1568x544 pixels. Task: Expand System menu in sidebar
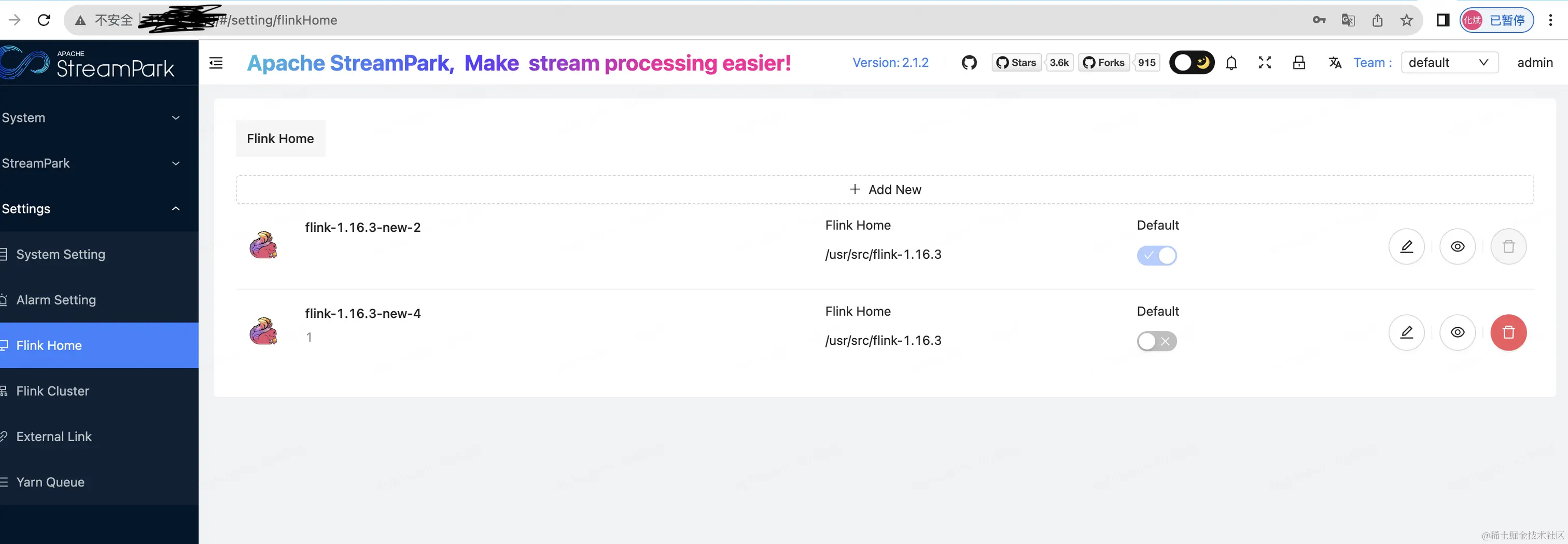[99, 118]
